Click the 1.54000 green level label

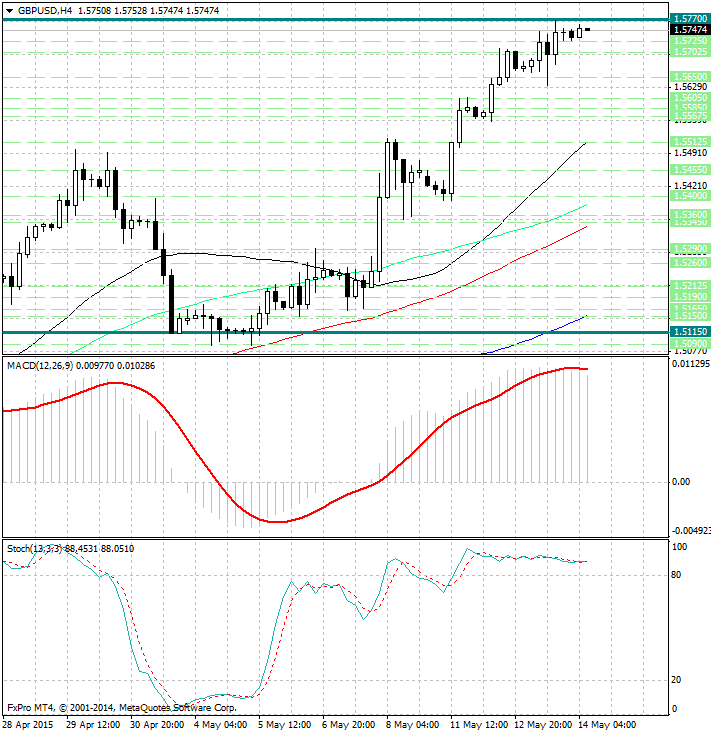click(x=690, y=196)
